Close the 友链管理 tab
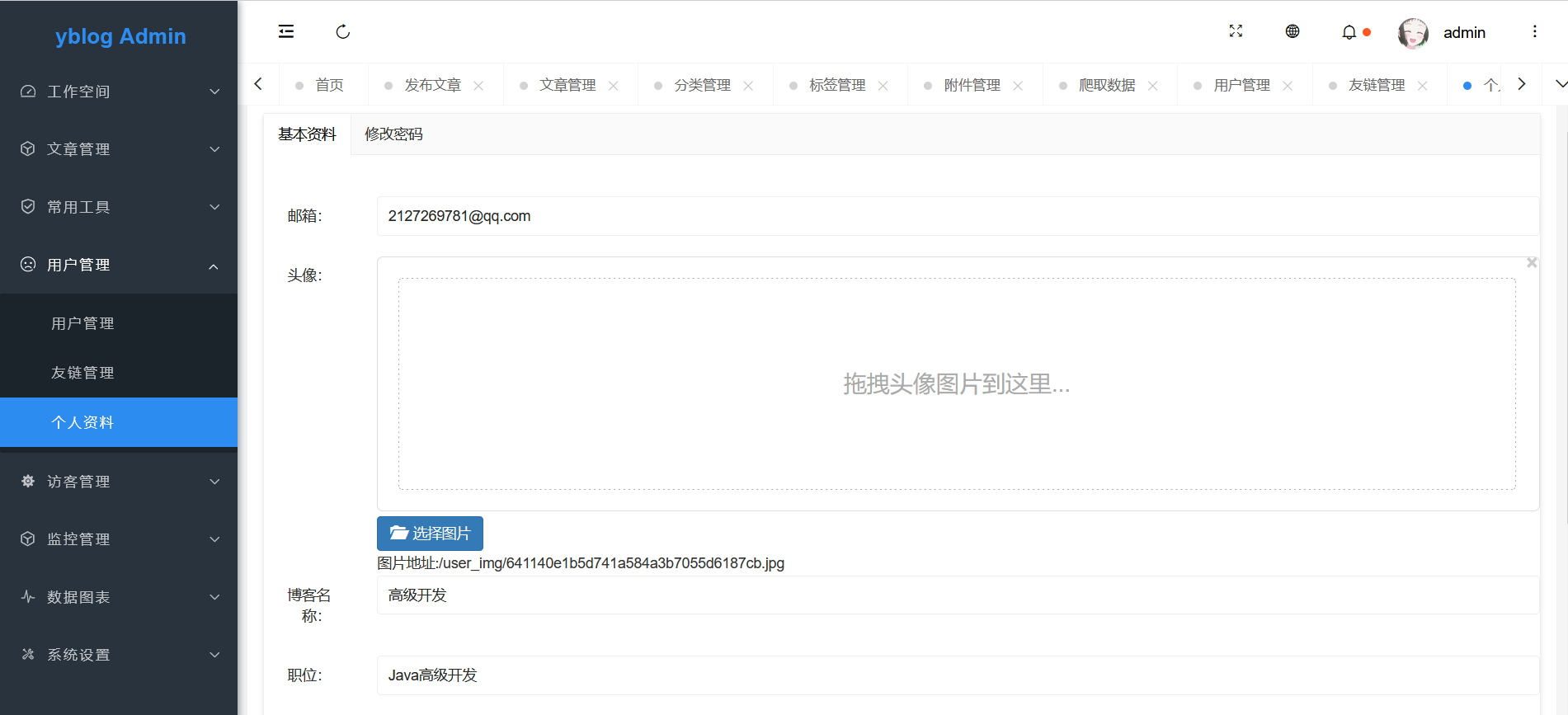This screenshot has height=715, width=1568. (1422, 86)
